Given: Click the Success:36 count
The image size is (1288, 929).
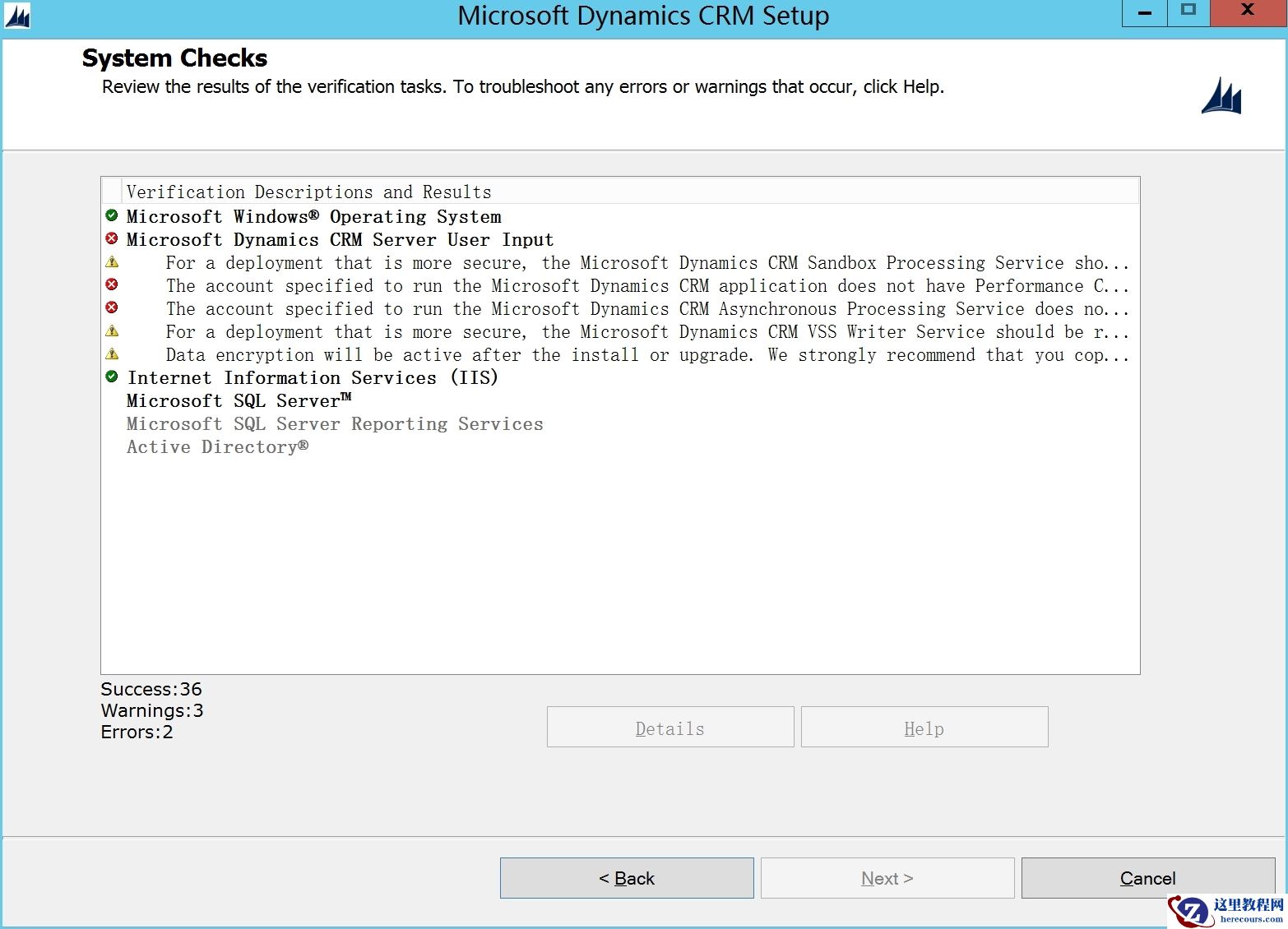Looking at the screenshot, I should click(151, 689).
